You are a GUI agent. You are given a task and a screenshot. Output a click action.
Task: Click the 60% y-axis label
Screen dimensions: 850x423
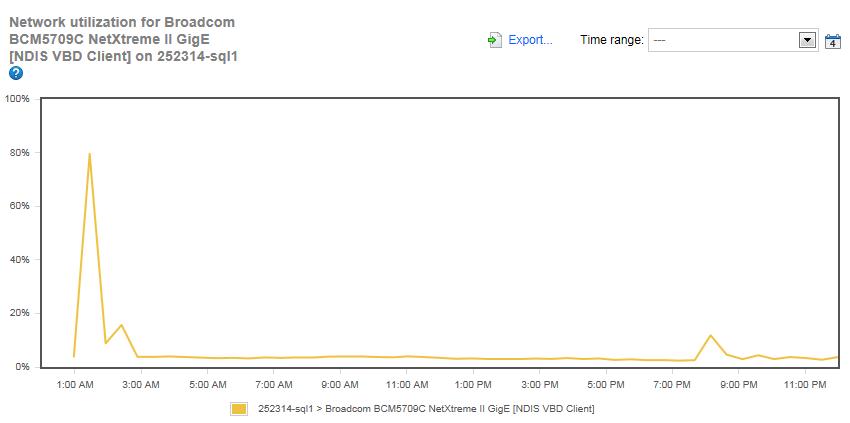click(x=19, y=206)
